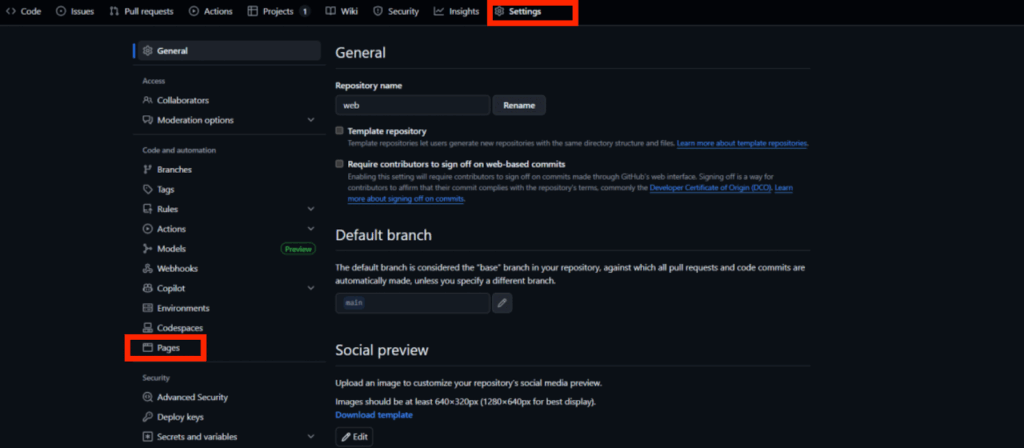Image resolution: width=1024 pixels, height=448 pixels.
Task: Open the Issues tab
Action: pyautogui.click(x=75, y=11)
